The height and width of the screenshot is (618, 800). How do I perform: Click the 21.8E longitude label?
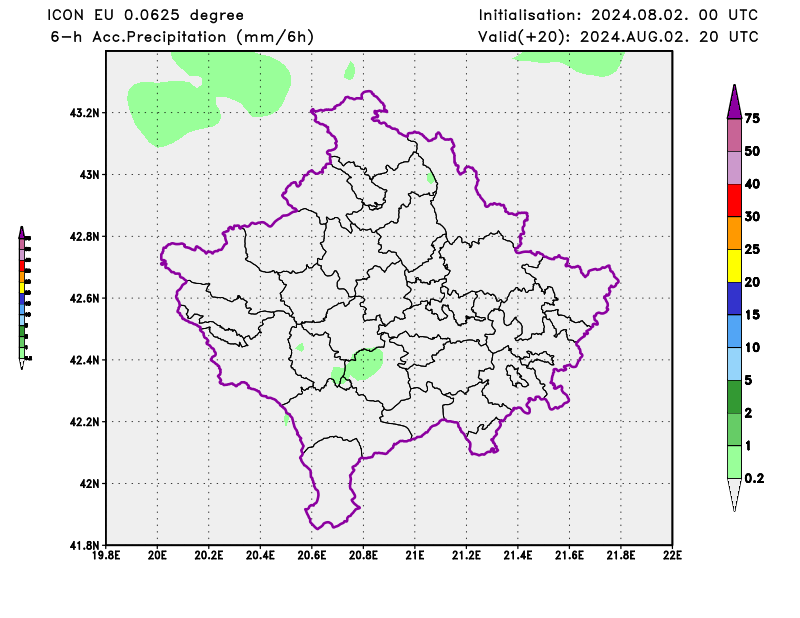pyautogui.click(x=621, y=555)
